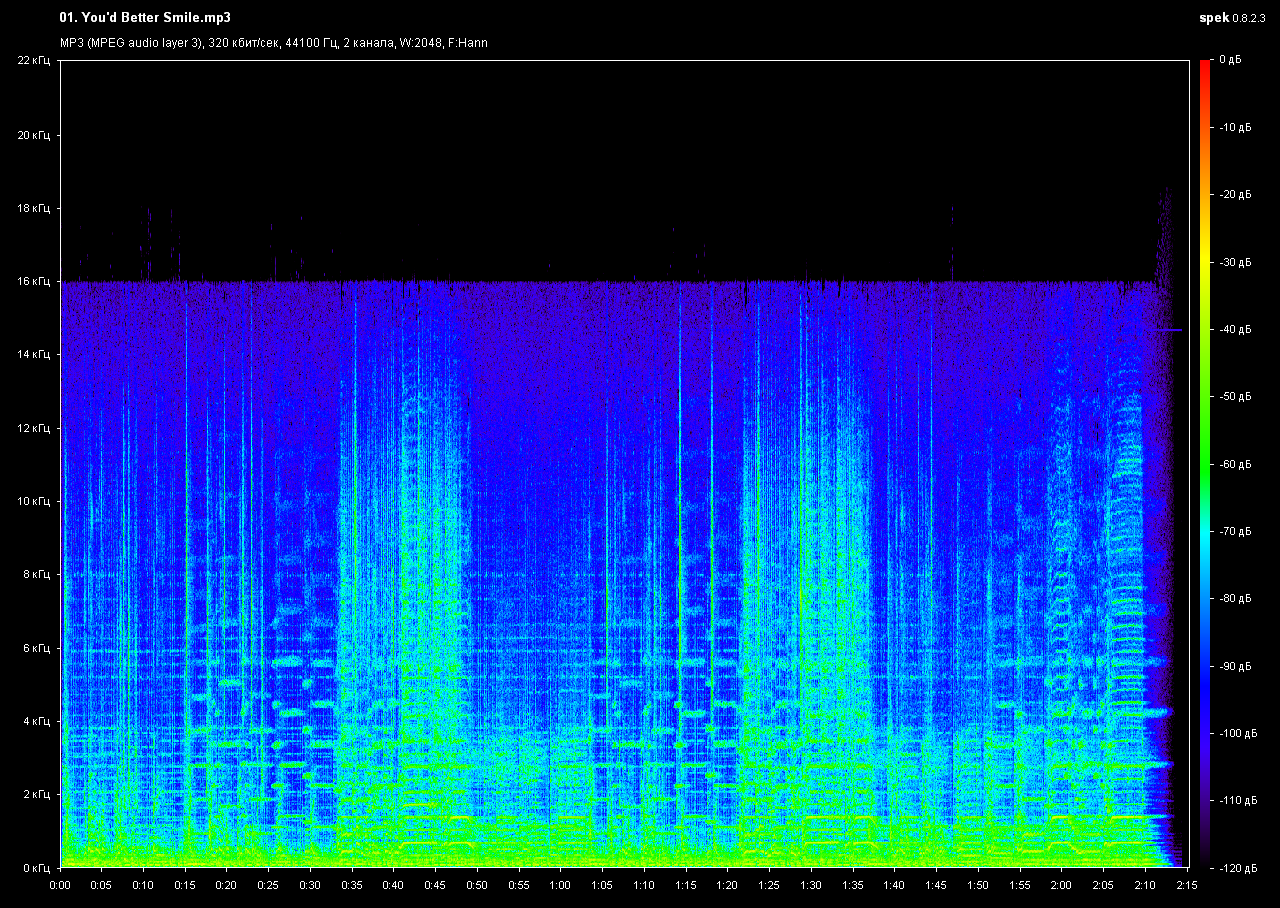Click the file title "01. You'd Better Smile.mp3"

137,18
